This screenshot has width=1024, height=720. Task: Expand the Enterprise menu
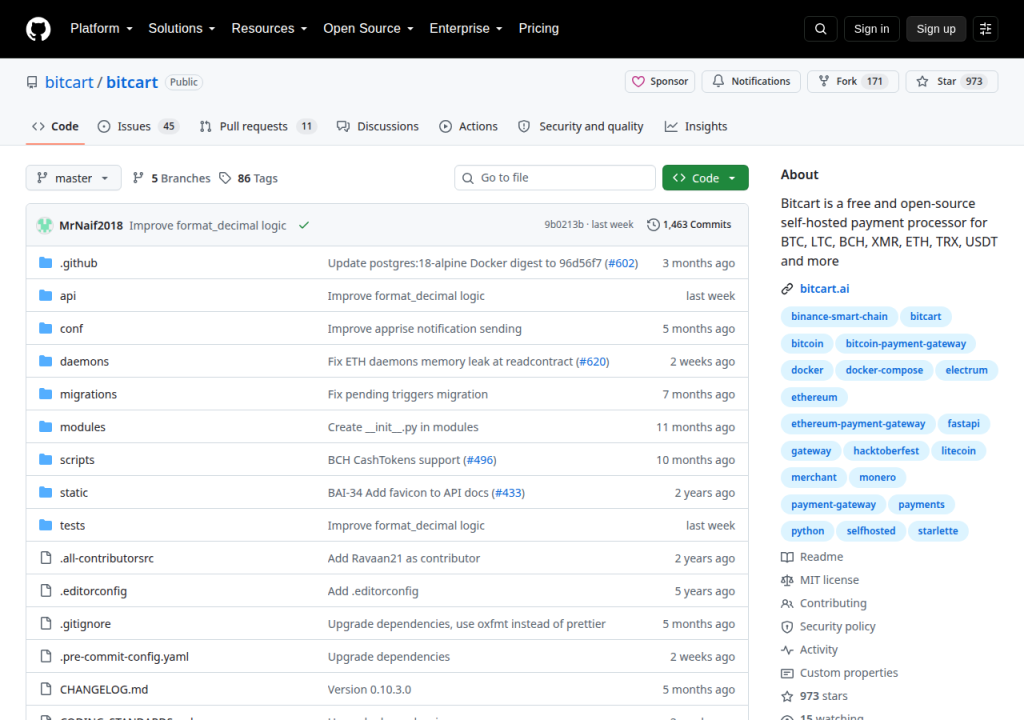[466, 29]
